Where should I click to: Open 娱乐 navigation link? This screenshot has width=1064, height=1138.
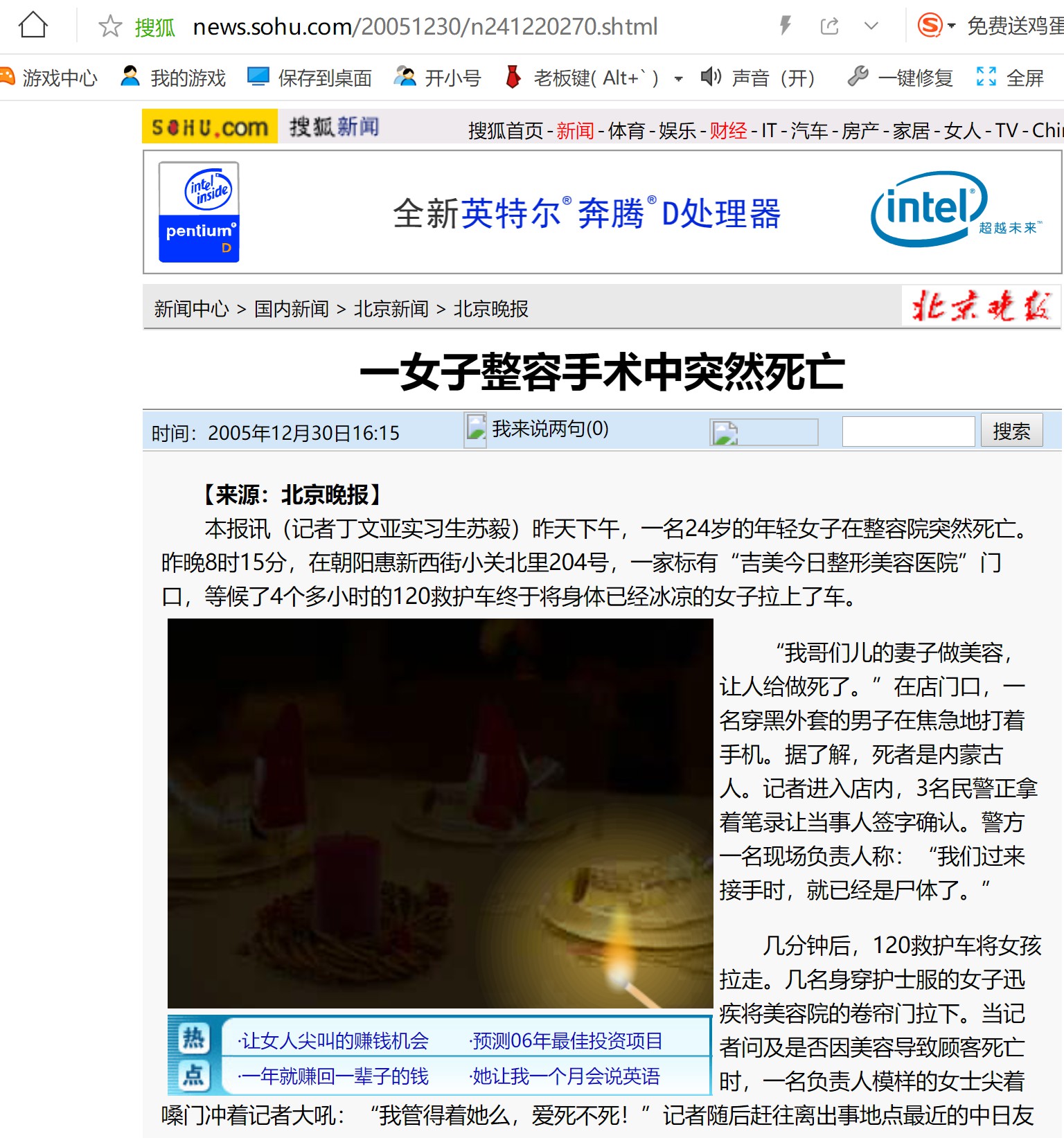pos(677,130)
